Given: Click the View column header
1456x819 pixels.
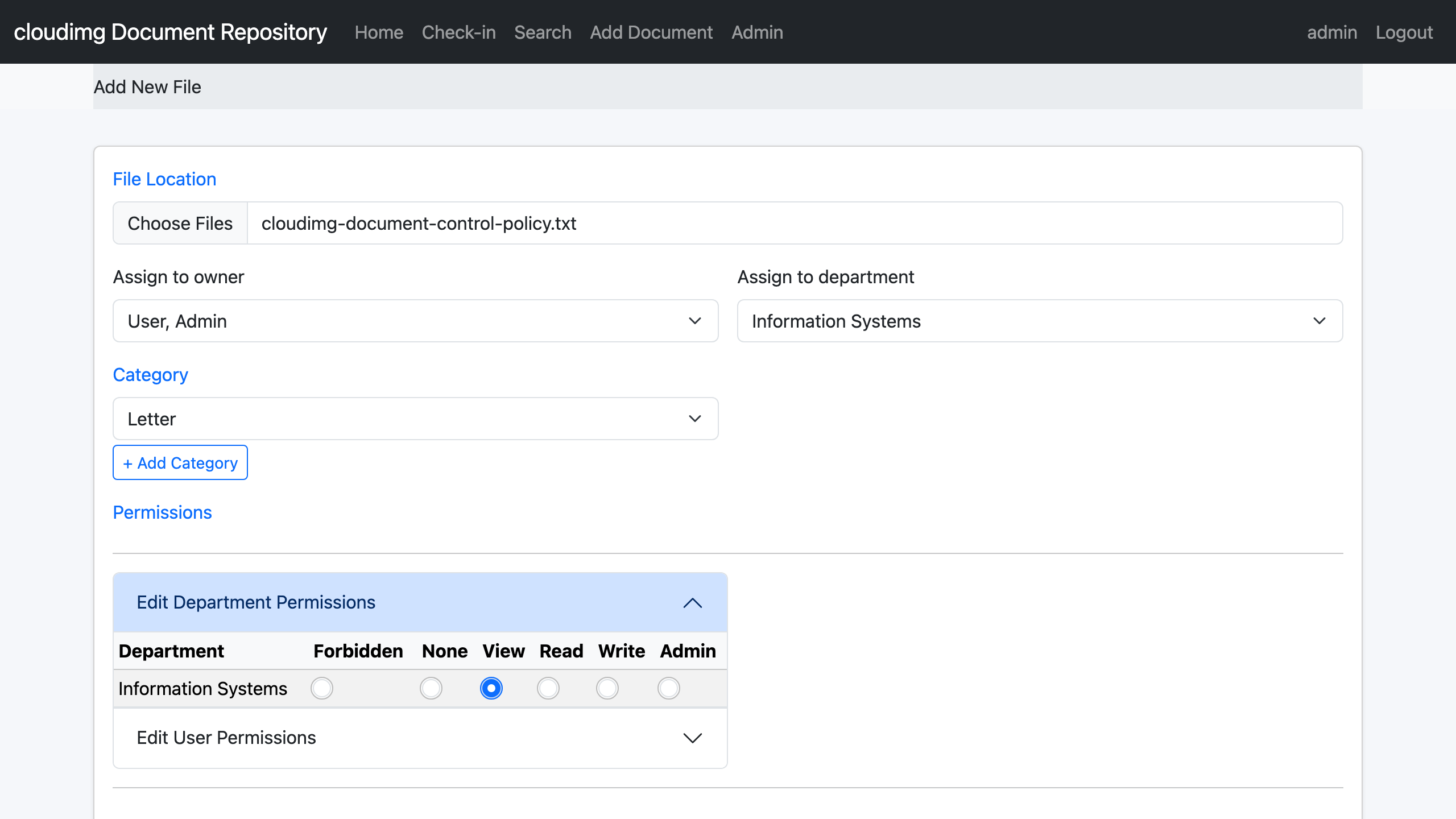Looking at the screenshot, I should tap(504, 651).
